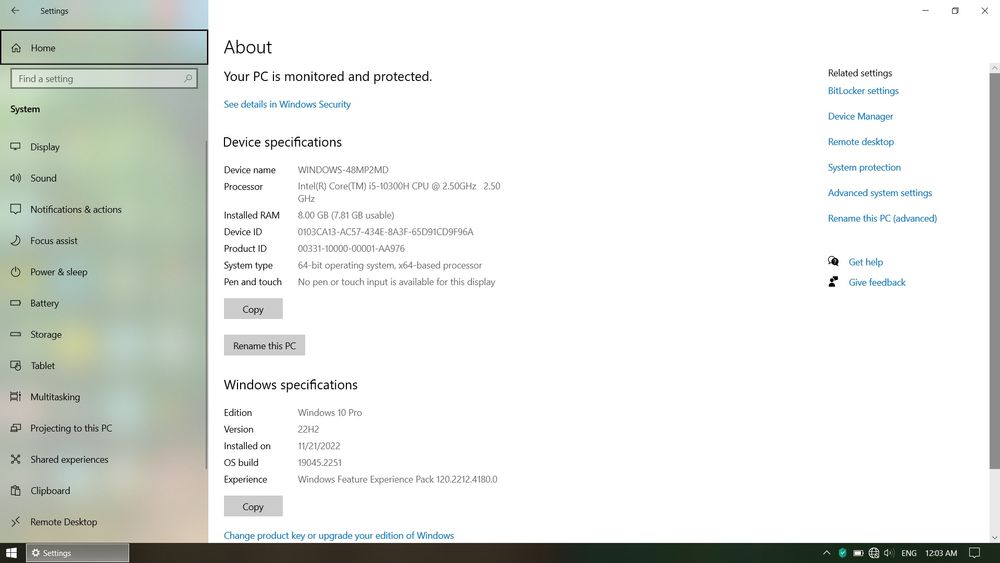Click See details in Windows Security link

pos(287,104)
